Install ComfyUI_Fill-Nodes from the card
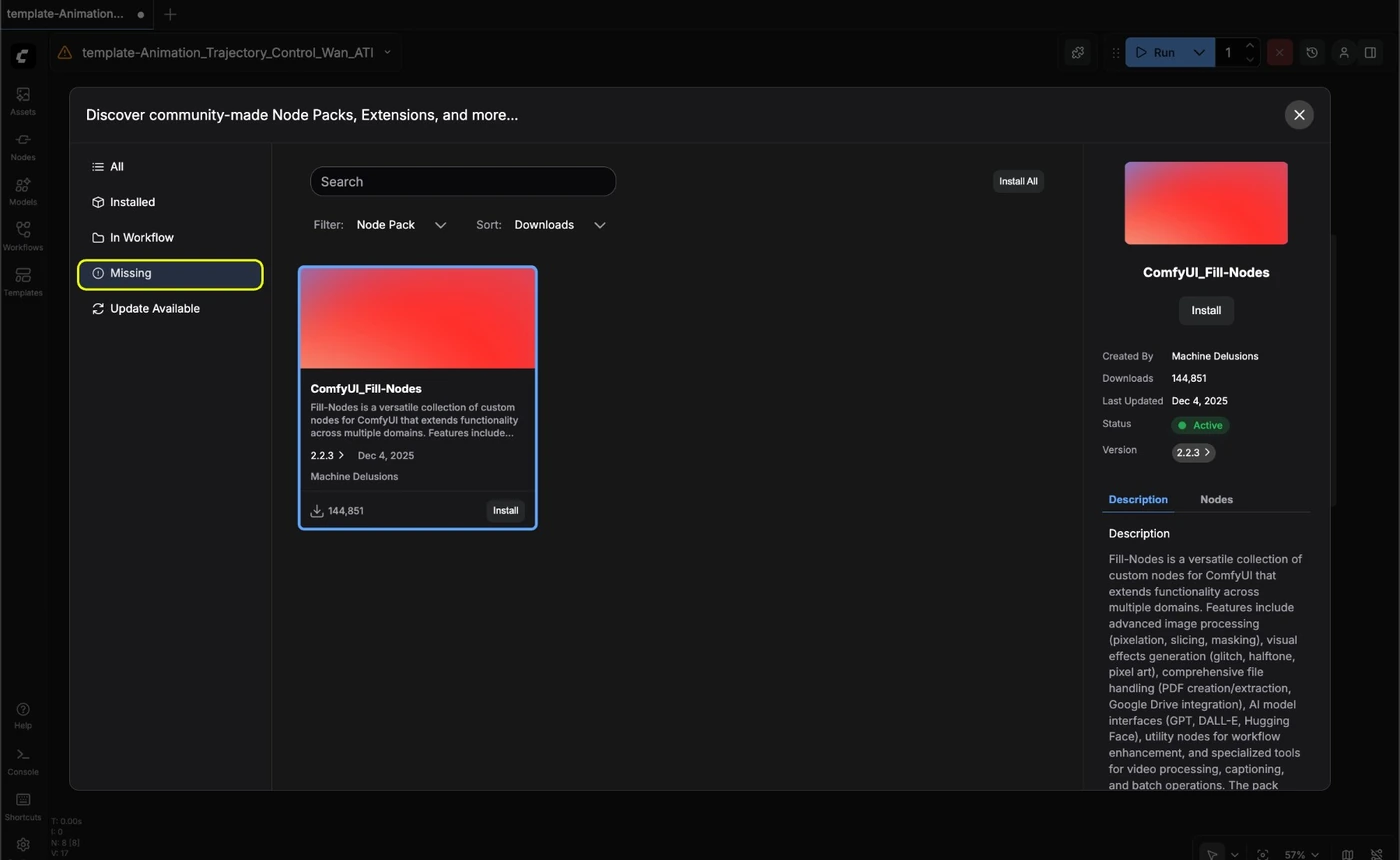 [505, 510]
